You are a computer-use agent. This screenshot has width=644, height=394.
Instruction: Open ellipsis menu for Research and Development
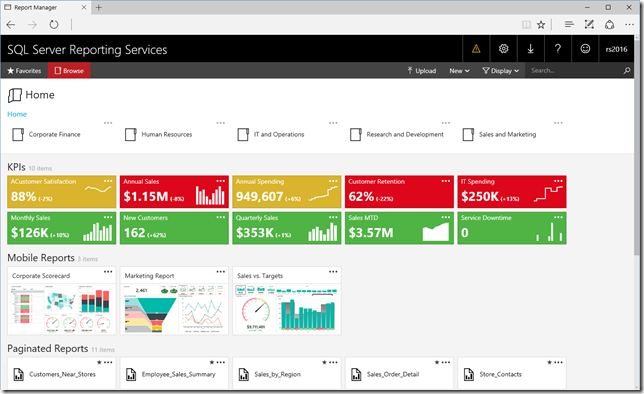pyautogui.click(x=446, y=123)
